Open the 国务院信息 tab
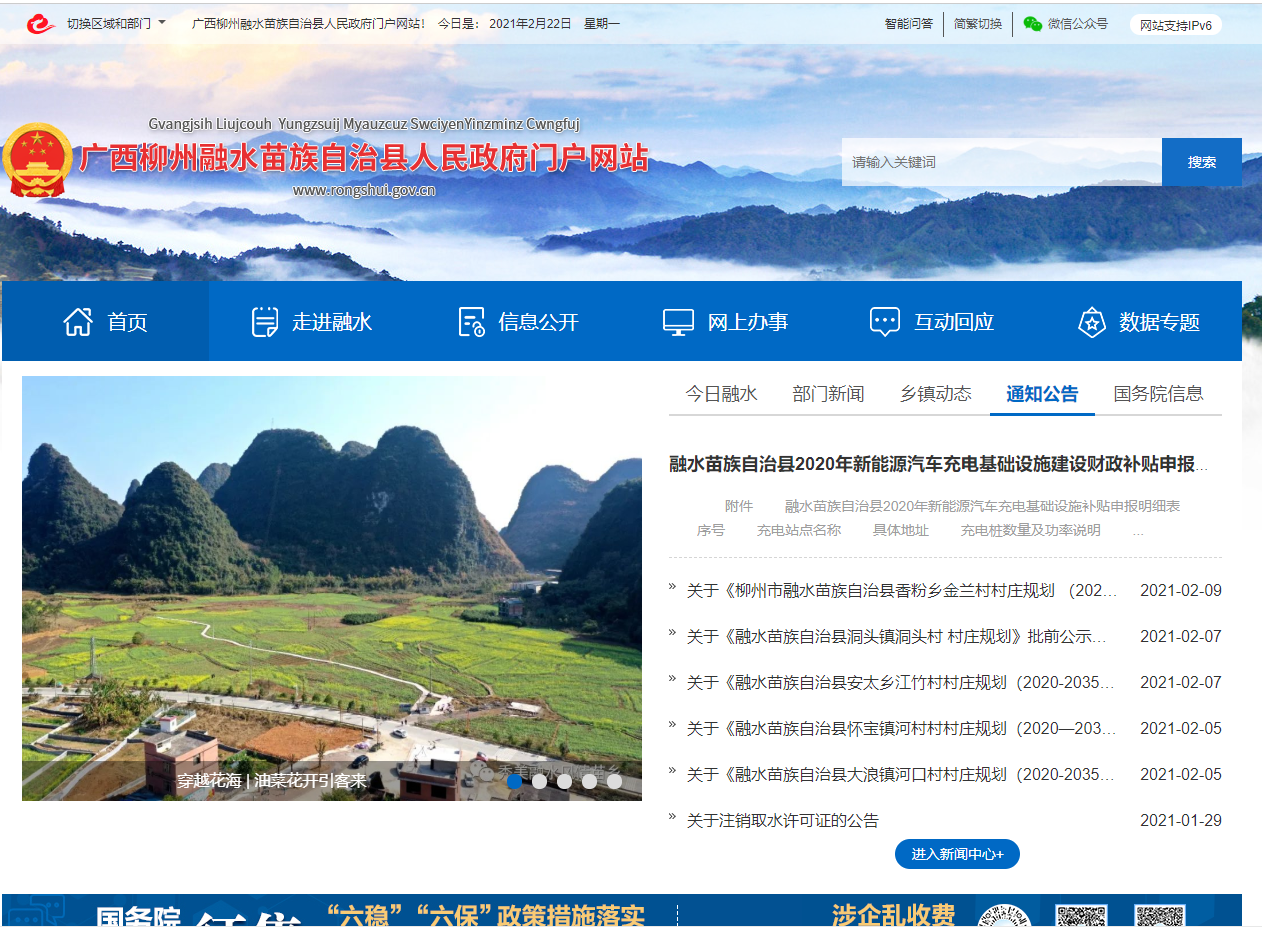Viewport: 1262px width, 927px height. pos(1158,394)
